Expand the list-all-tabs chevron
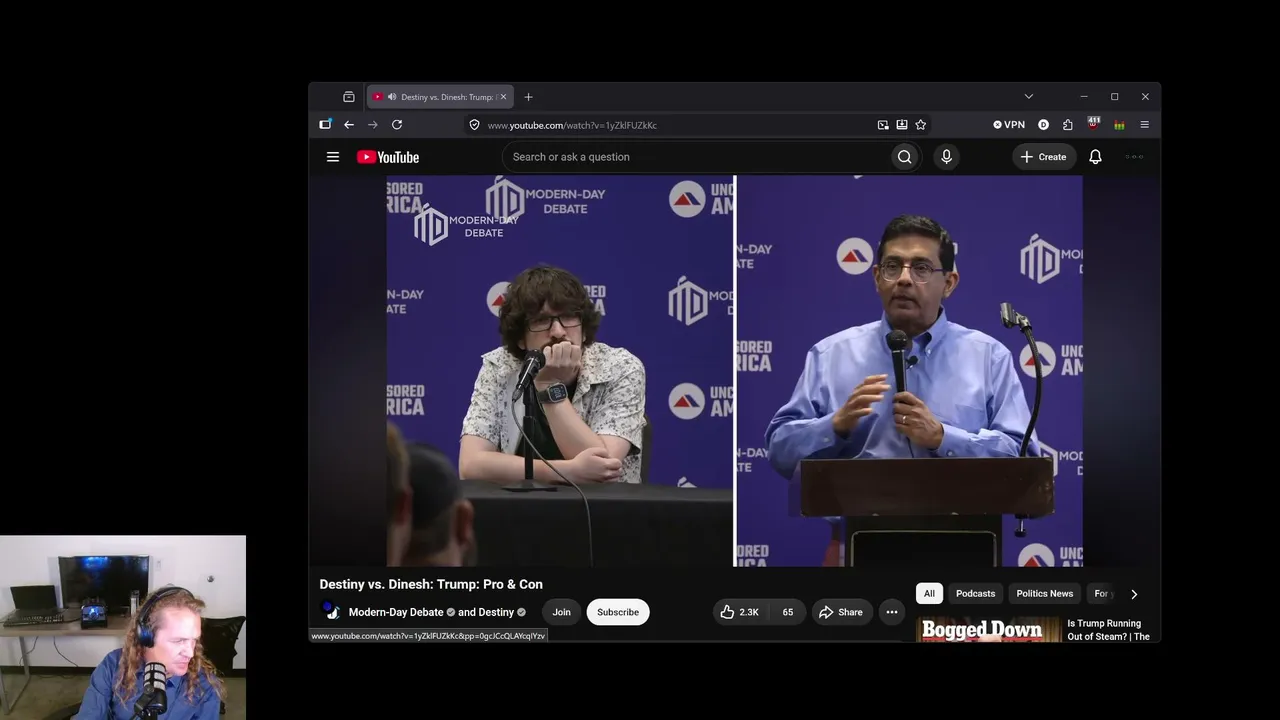This screenshot has width=1280, height=720. (x=1028, y=97)
